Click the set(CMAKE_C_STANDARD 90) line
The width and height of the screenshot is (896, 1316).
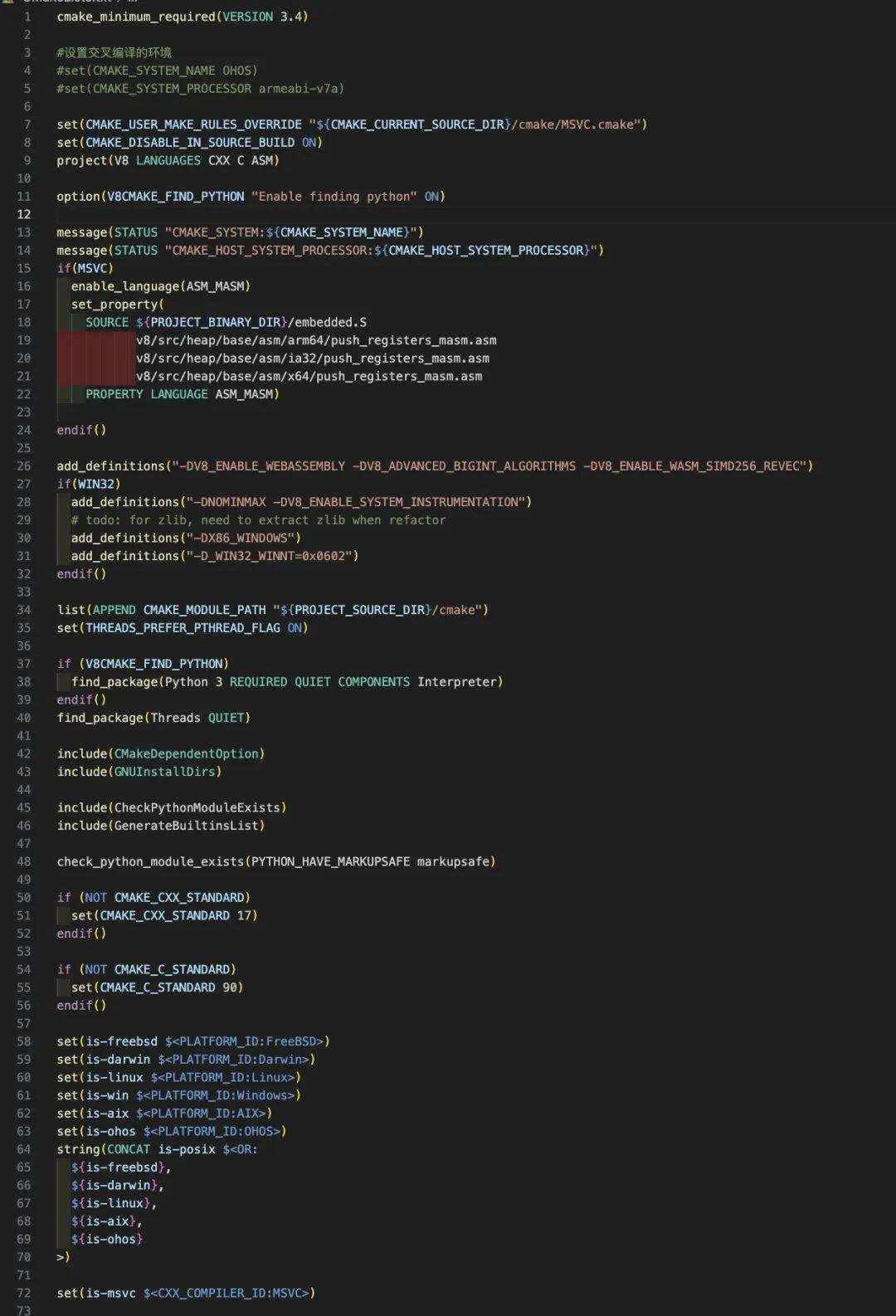(157, 987)
